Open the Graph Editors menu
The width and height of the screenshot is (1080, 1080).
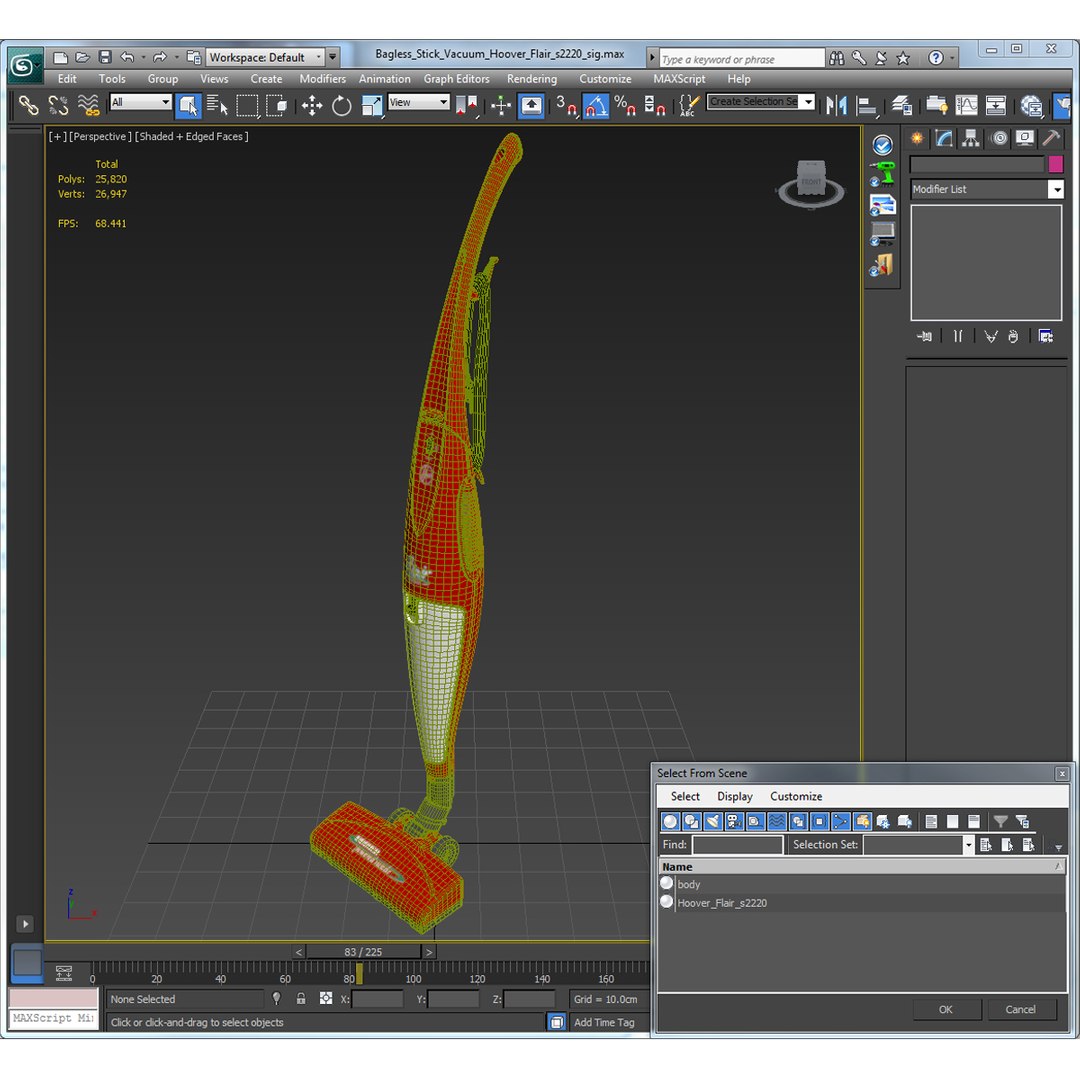[457, 79]
